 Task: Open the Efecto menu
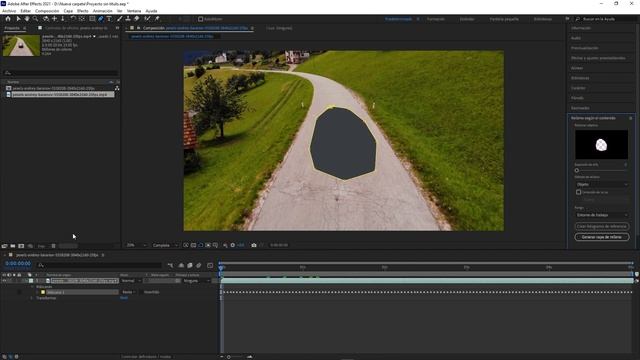82,11
